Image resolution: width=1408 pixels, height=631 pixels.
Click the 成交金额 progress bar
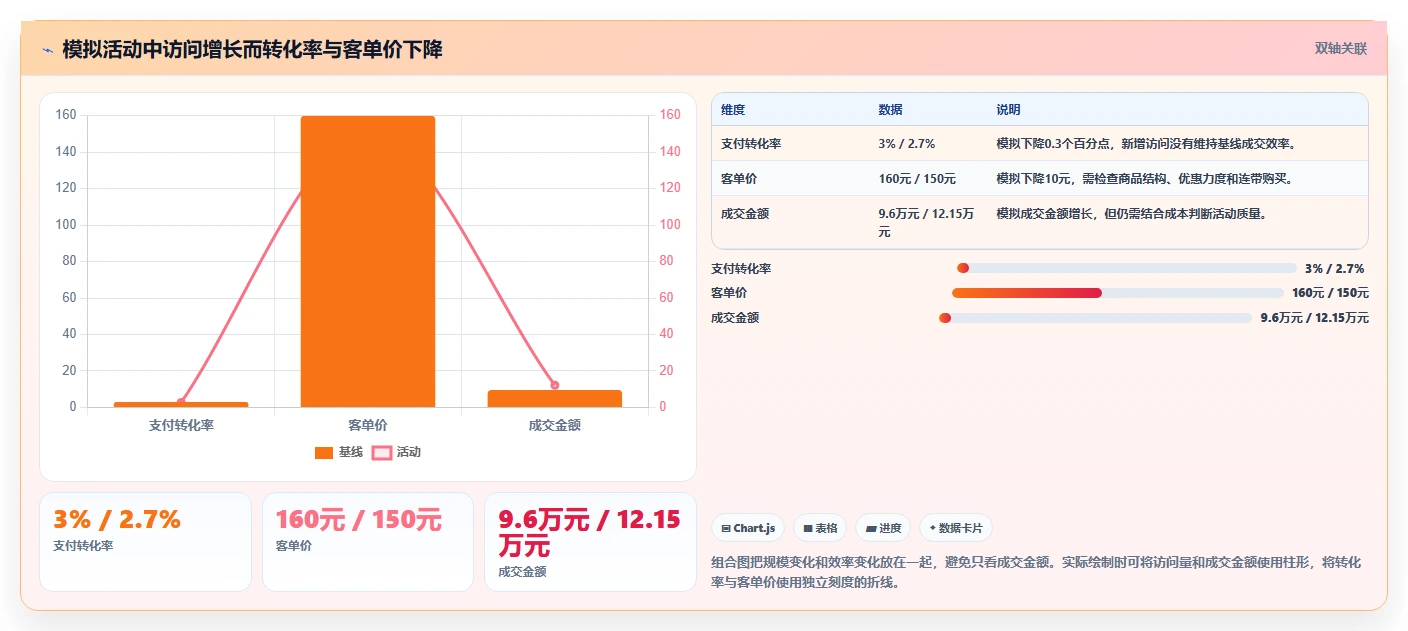pos(1095,318)
